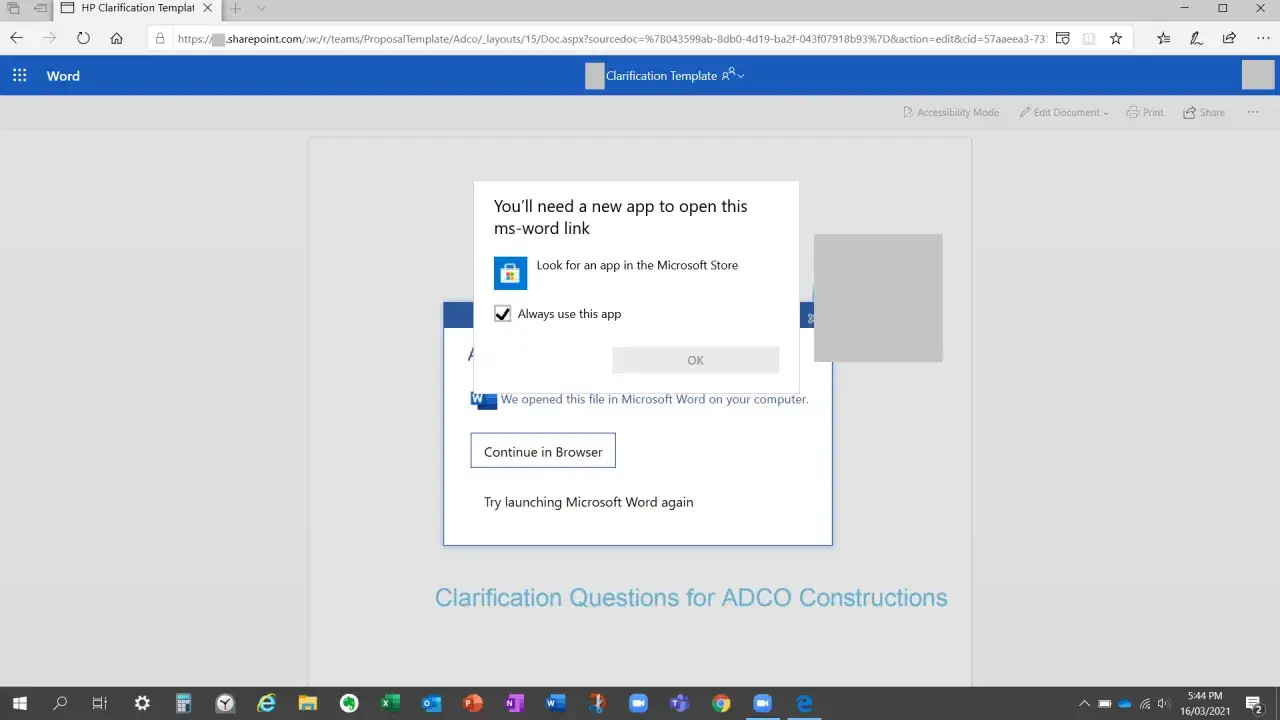Show hidden system tray icons

tap(1084, 703)
